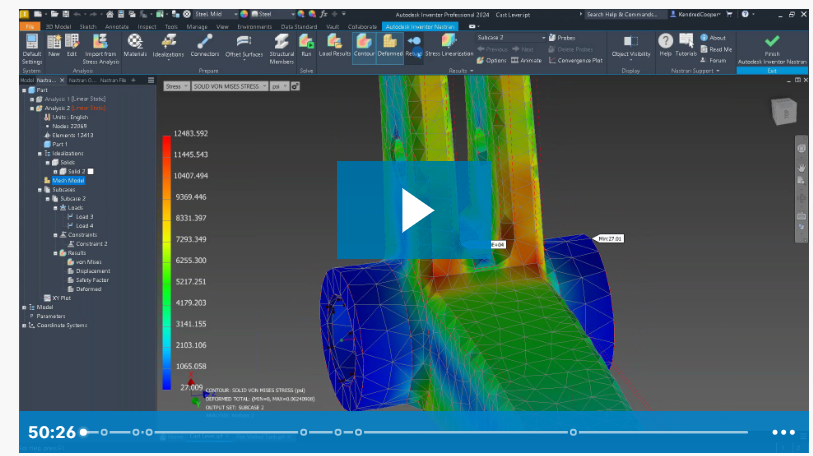The height and width of the screenshot is (456, 813).
Task: Collapse the Subcases tree node
Action: (40, 190)
